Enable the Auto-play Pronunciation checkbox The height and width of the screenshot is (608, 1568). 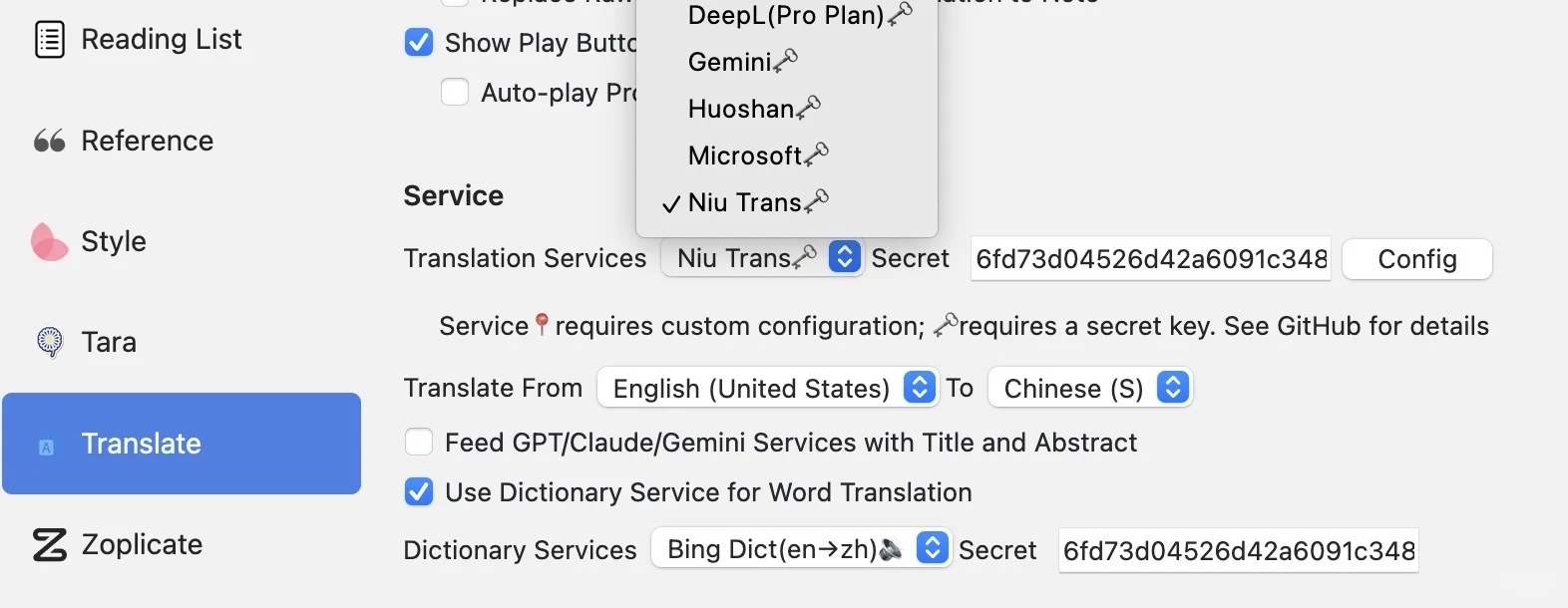pos(455,93)
